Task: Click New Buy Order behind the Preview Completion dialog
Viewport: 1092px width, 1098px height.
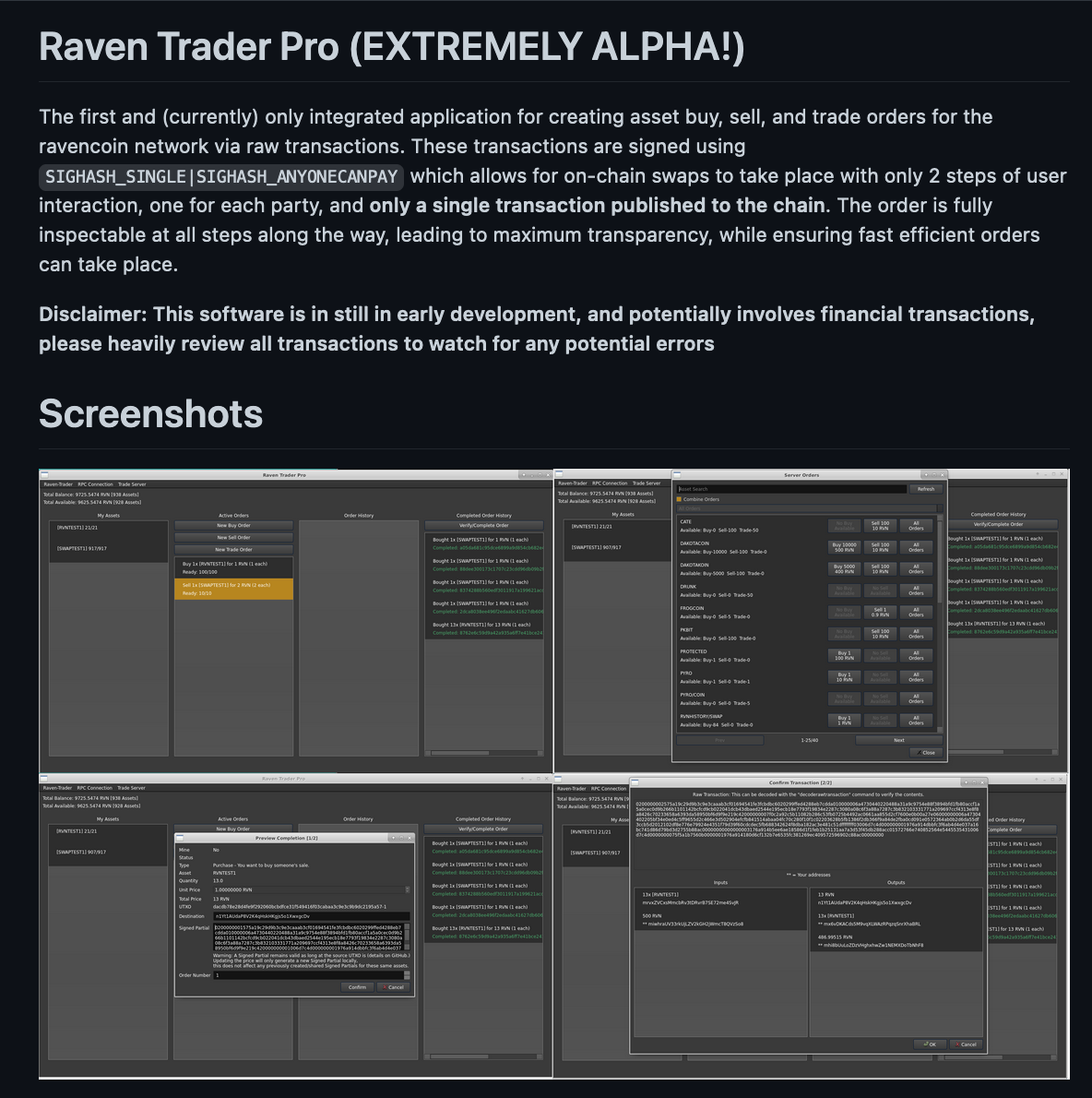Action: (x=232, y=829)
